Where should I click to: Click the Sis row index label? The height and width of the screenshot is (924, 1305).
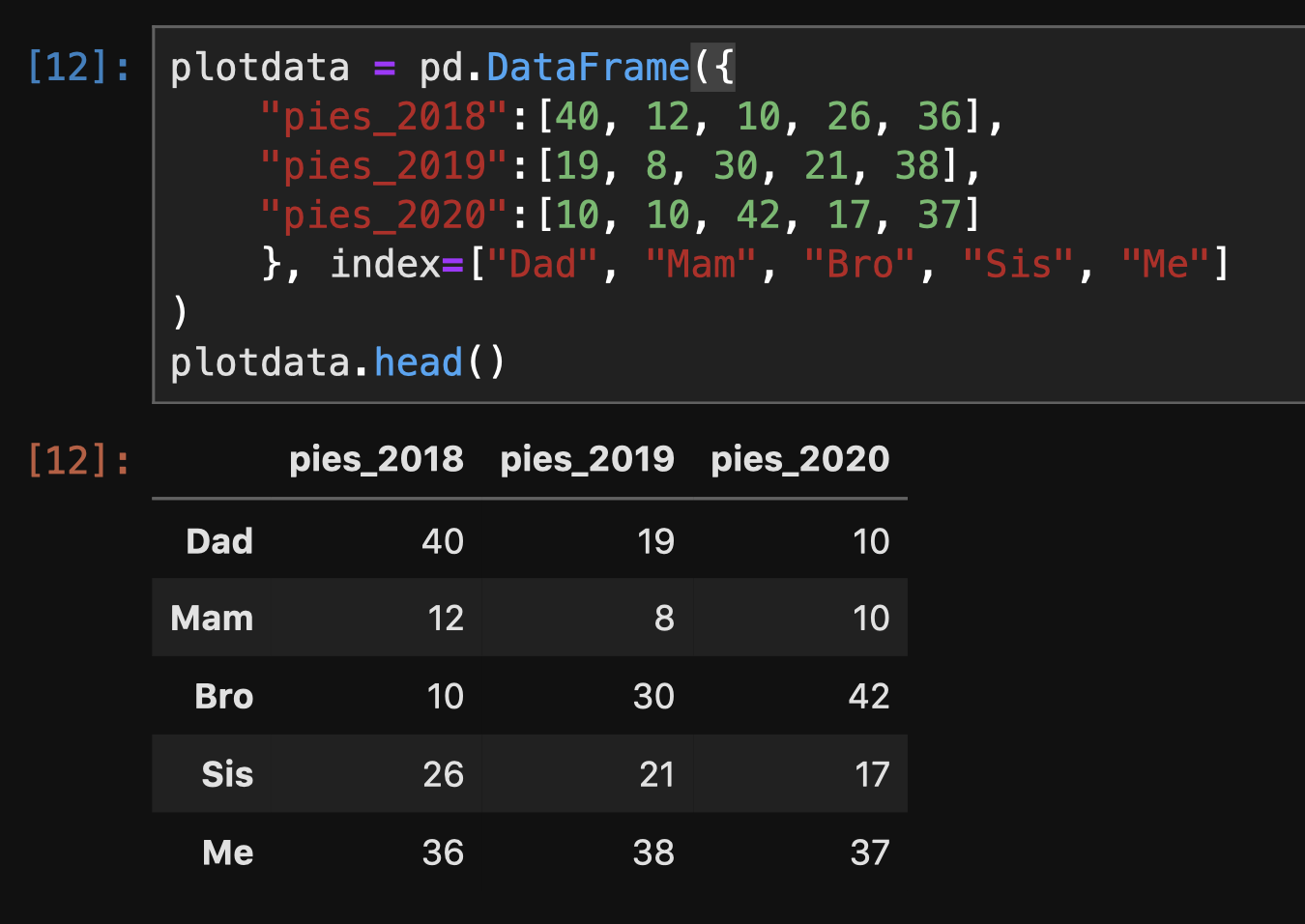pyautogui.click(x=227, y=774)
